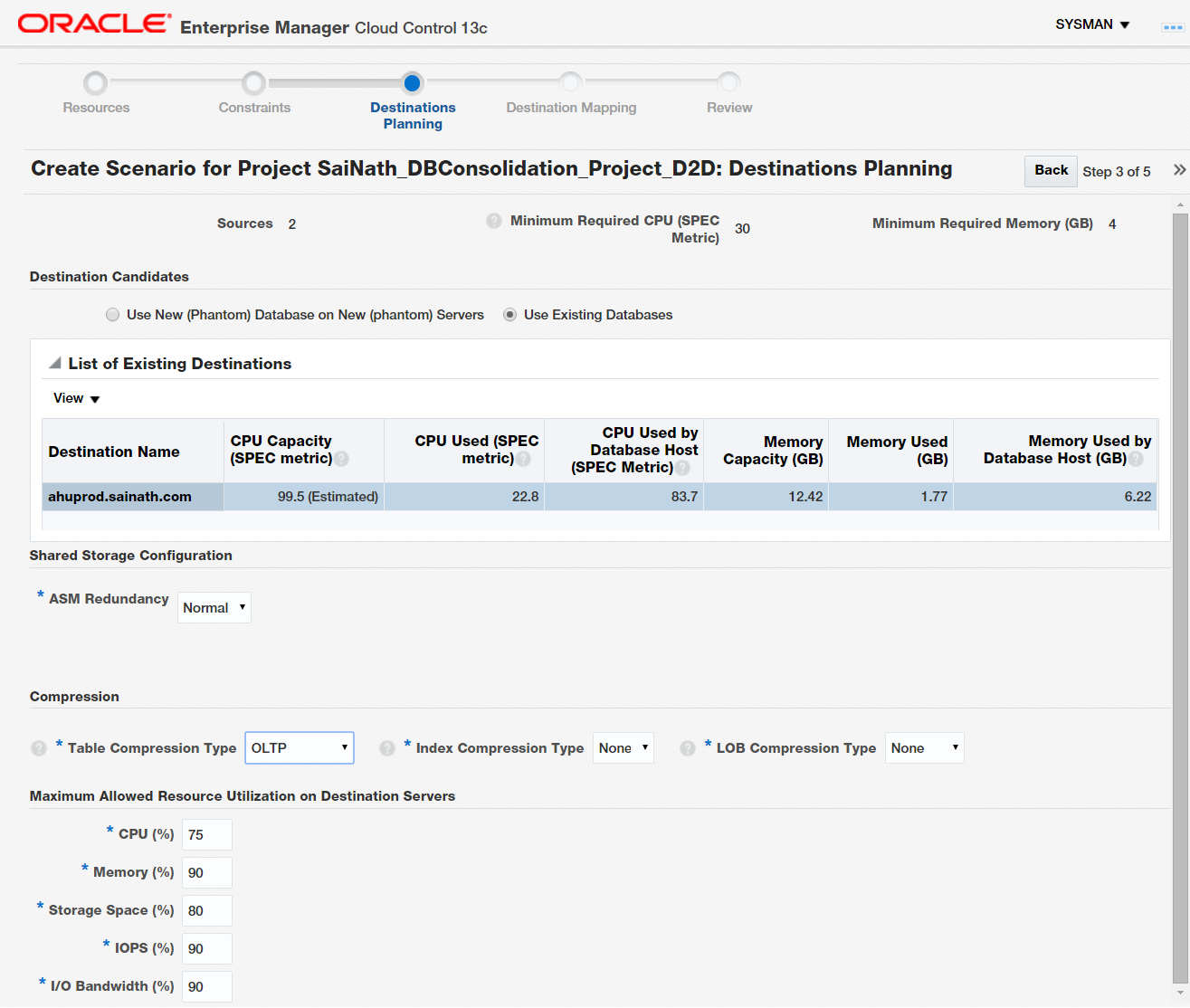Open help icon for Table Compression Type
1190x1008 pixels.
coord(39,748)
